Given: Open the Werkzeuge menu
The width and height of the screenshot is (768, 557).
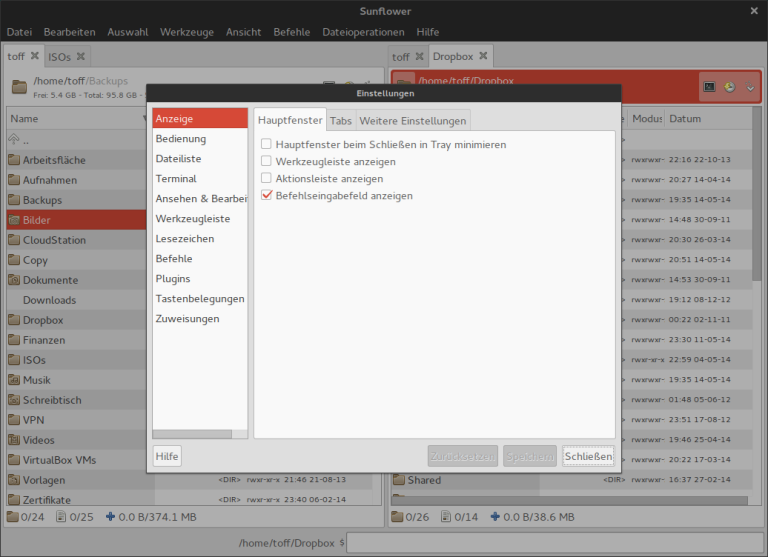Looking at the screenshot, I should (187, 32).
